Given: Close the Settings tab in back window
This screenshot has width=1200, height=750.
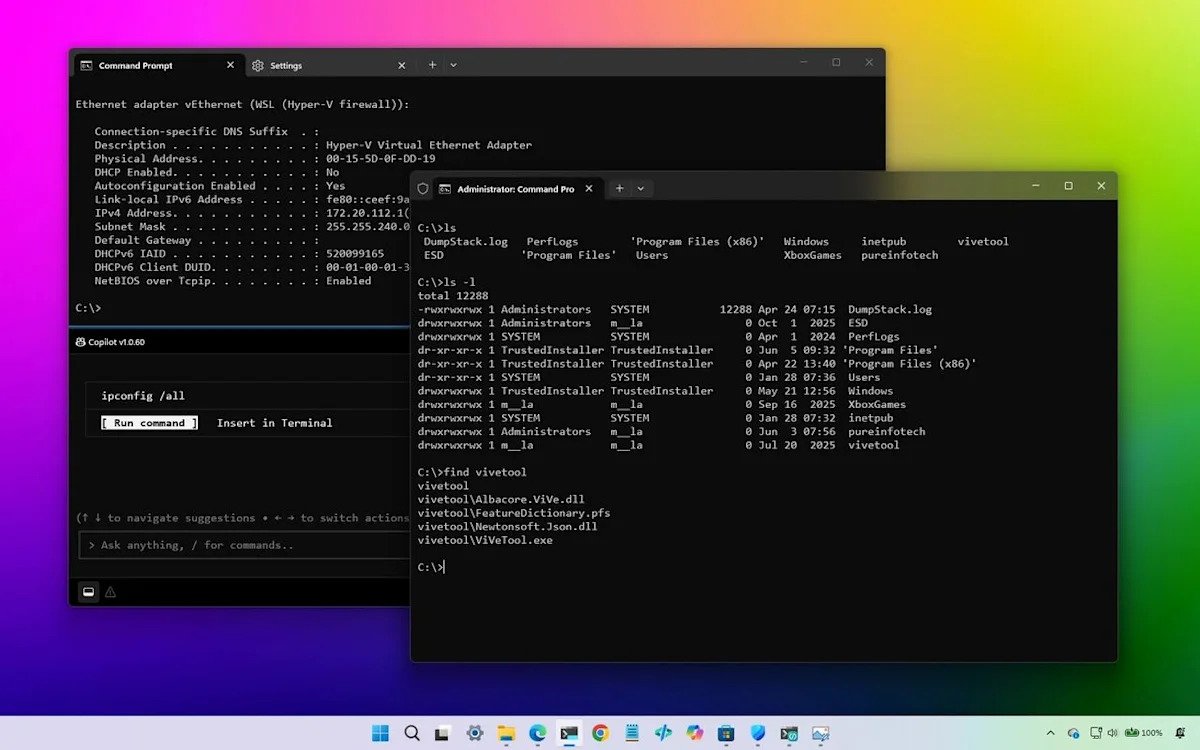Looking at the screenshot, I should [401, 65].
